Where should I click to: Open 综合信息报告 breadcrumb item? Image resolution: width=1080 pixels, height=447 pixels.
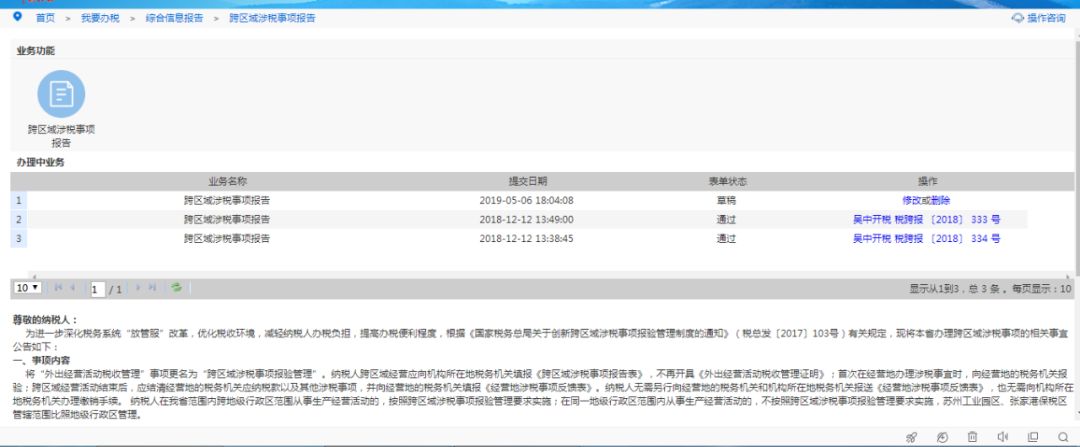[173, 18]
